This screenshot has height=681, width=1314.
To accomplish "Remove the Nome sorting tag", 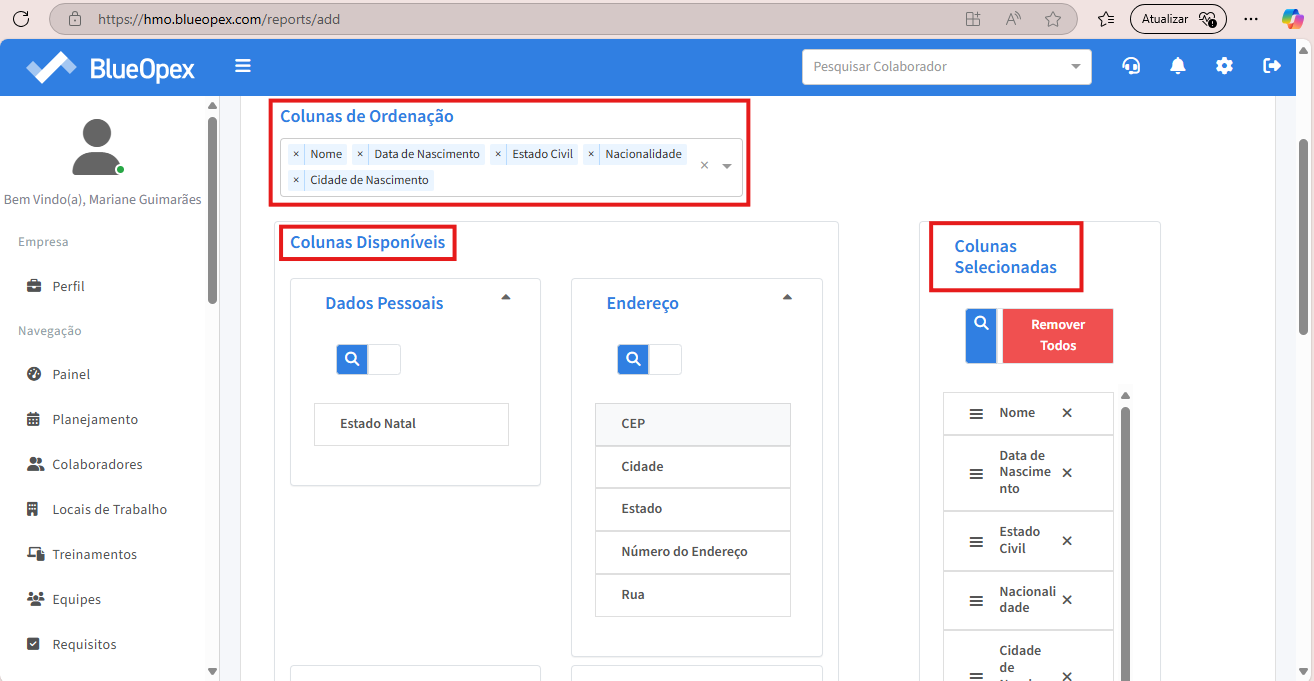I will pyautogui.click(x=296, y=154).
